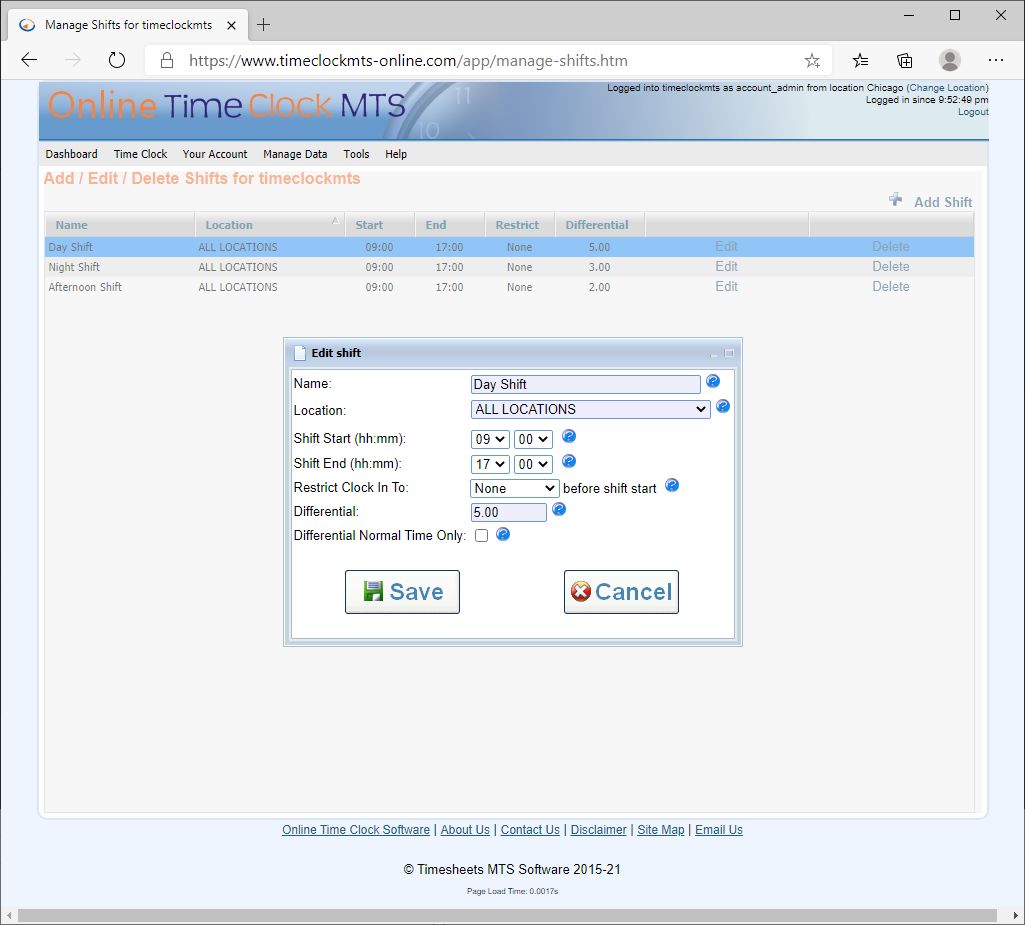
Task: Toggle Differential Normal Time Only checkbox
Action: coord(482,535)
